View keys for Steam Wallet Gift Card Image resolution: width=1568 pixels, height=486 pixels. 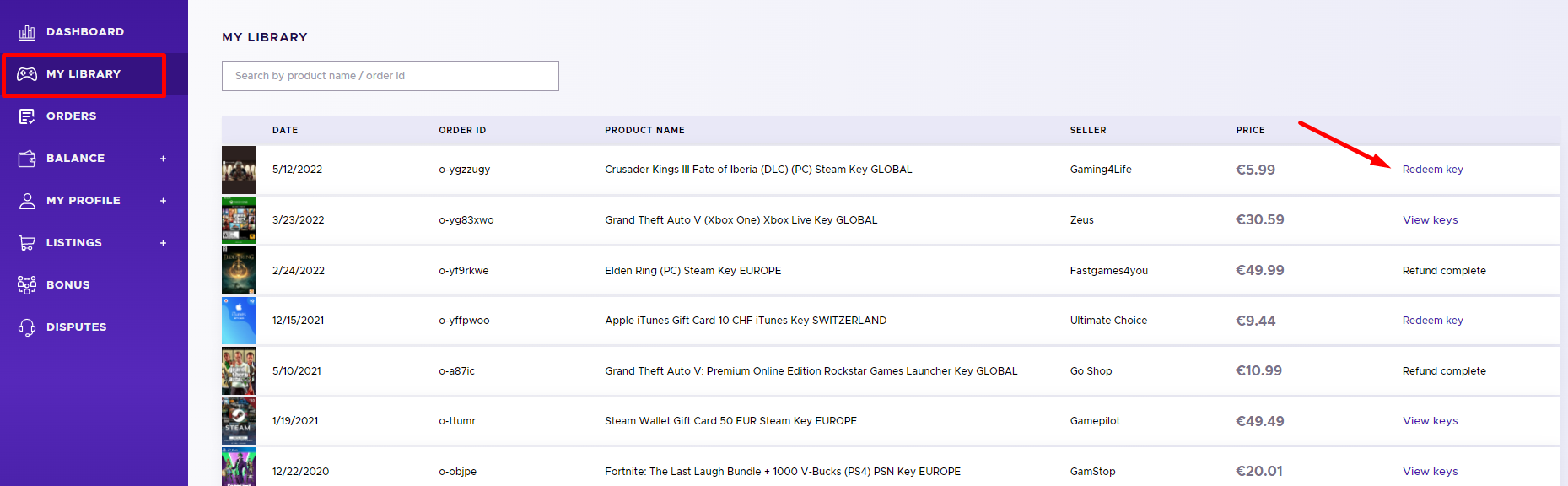point(1430,421)
